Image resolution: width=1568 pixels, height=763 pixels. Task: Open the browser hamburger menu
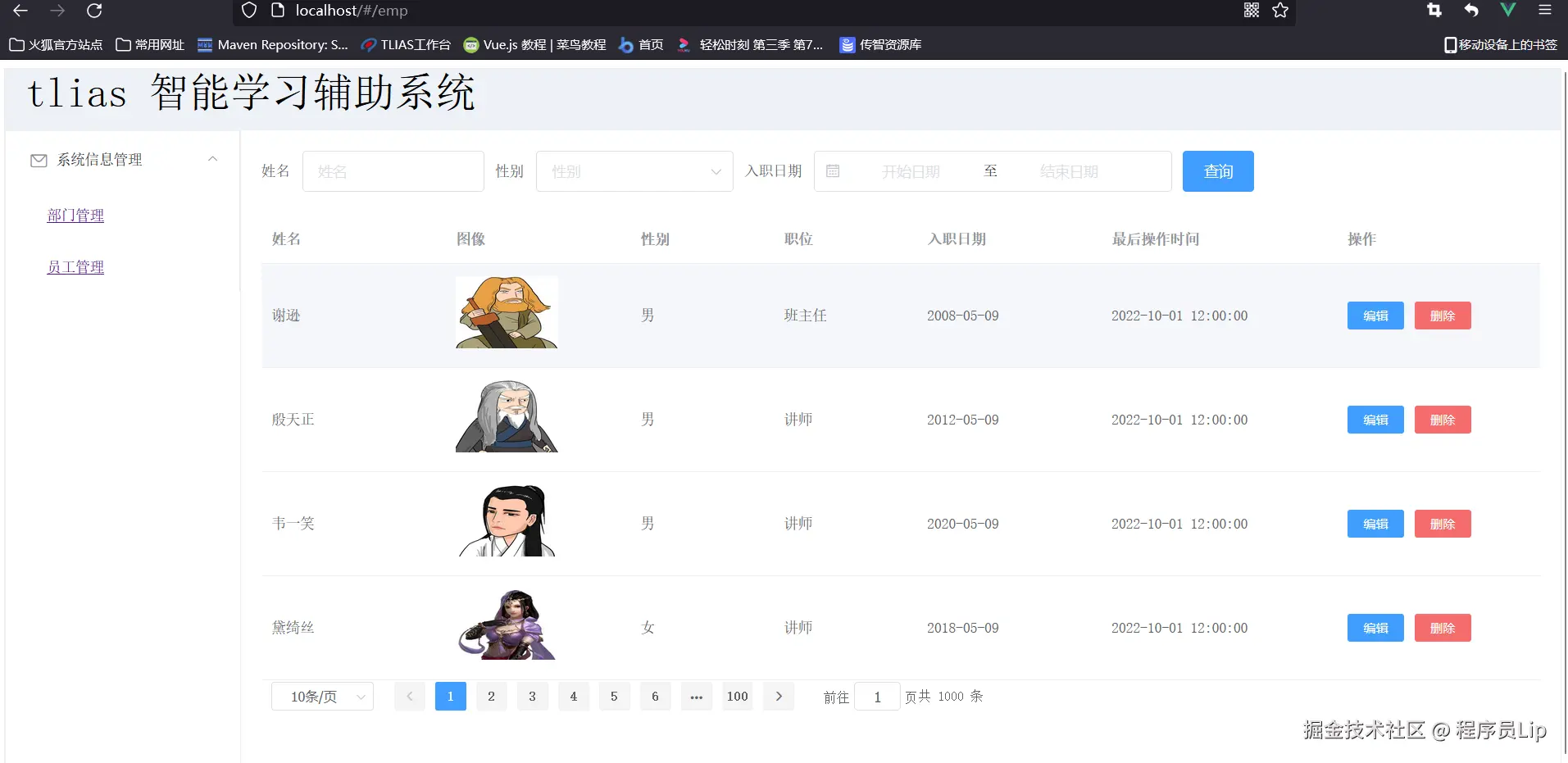pyautogui.click(x=1544, y=11)
